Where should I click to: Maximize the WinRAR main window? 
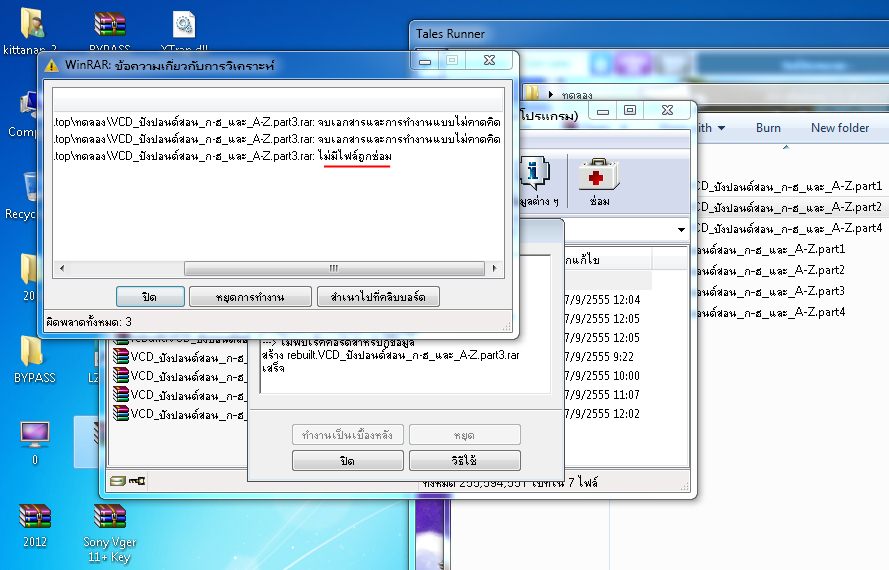coord(629,110)
